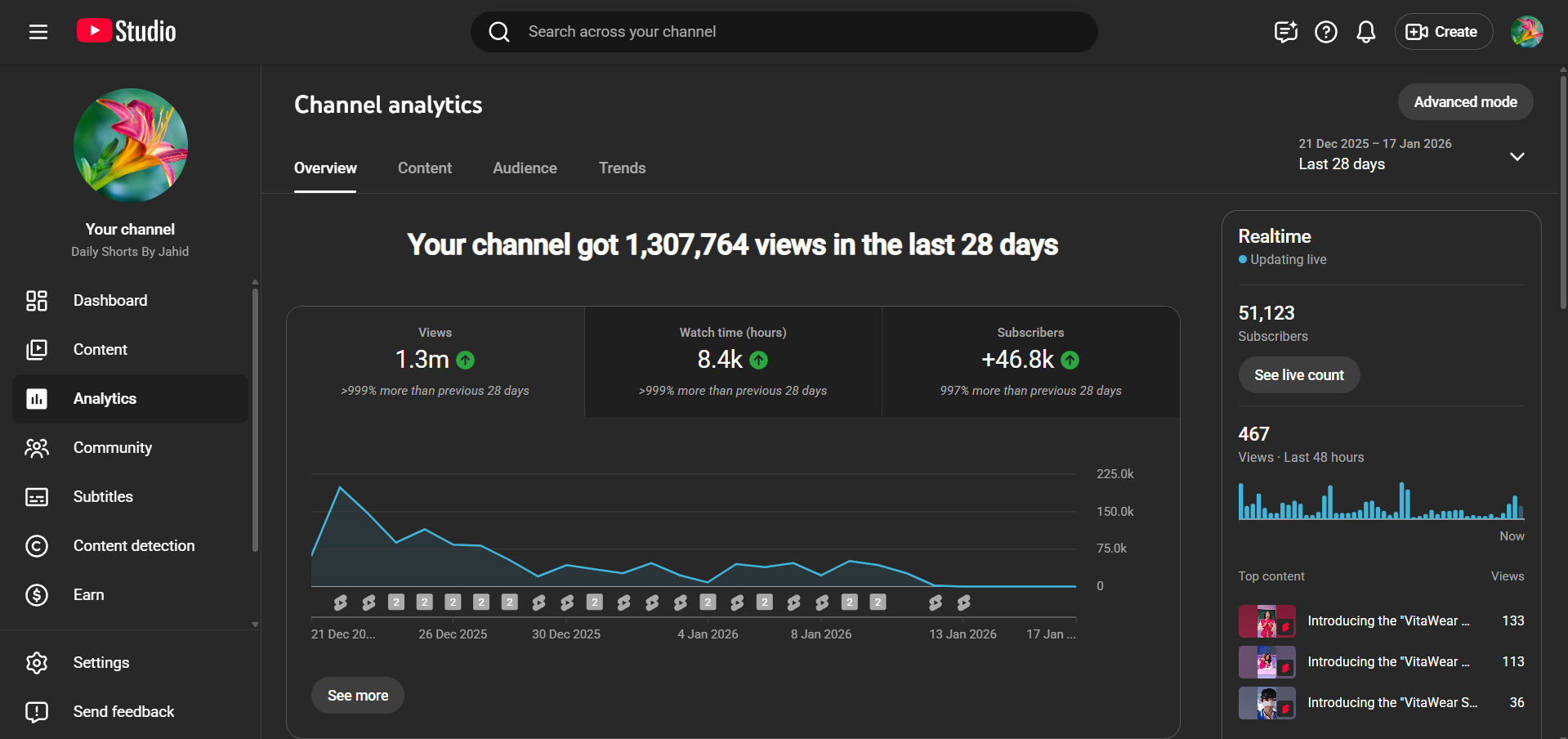Image resolution: width=1568 pixels, height=739 pixels.
Task: Open the help question mark icon
Action: pos(1325,32)
